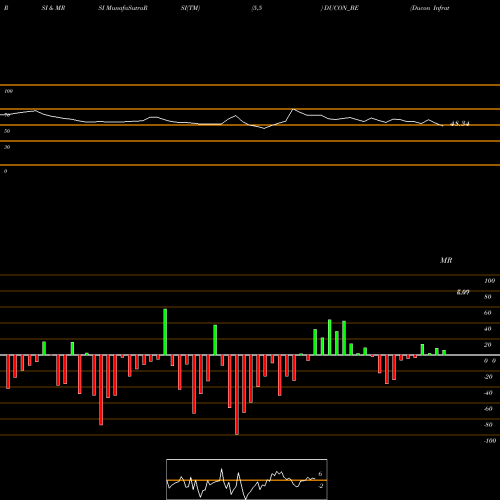The width and height of the screenshot is (500, 500).
Task: Click the MR axis label 80
Action: pos(488,297)
